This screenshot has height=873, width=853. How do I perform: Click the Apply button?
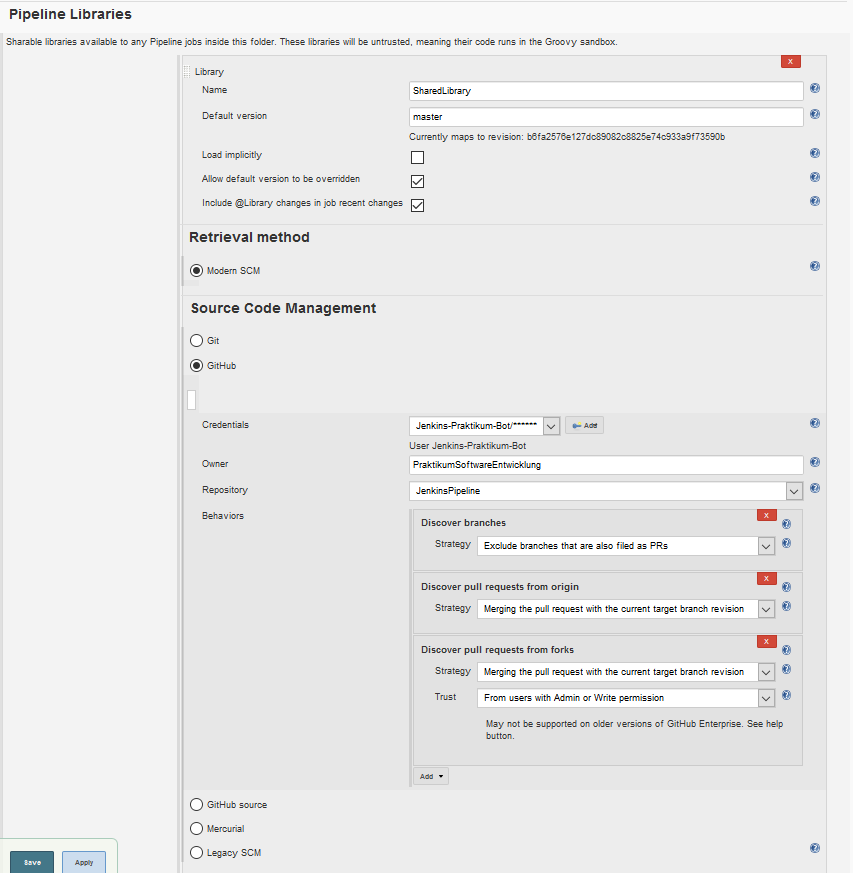point(83,861)
